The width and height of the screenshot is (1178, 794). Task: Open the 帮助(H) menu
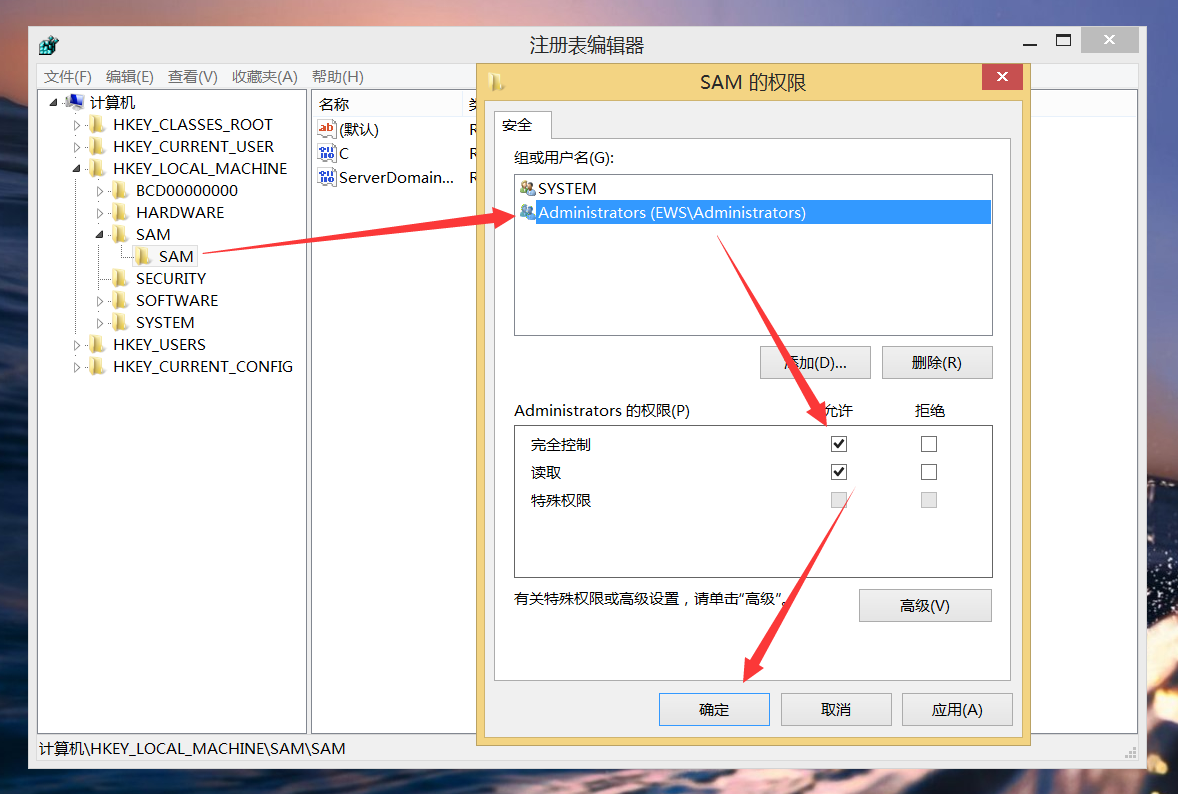click(x=337, y=77)
